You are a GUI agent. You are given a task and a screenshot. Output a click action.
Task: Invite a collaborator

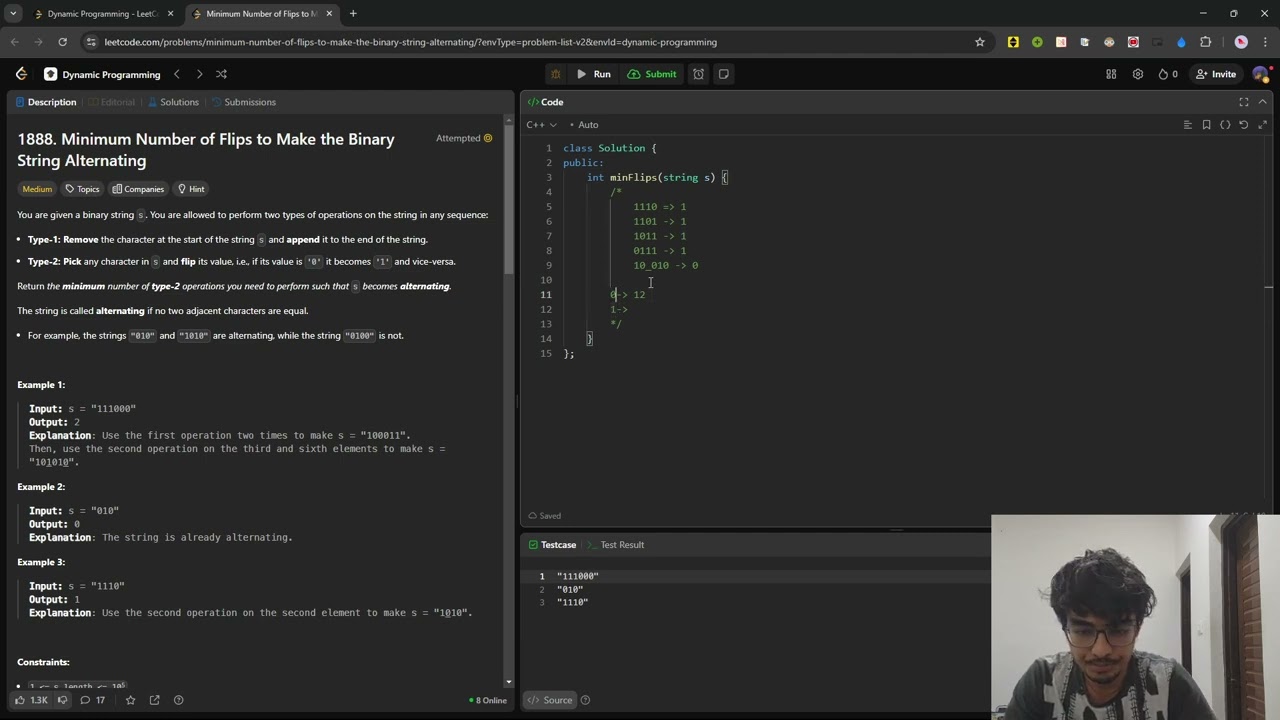pos(1216,74)
